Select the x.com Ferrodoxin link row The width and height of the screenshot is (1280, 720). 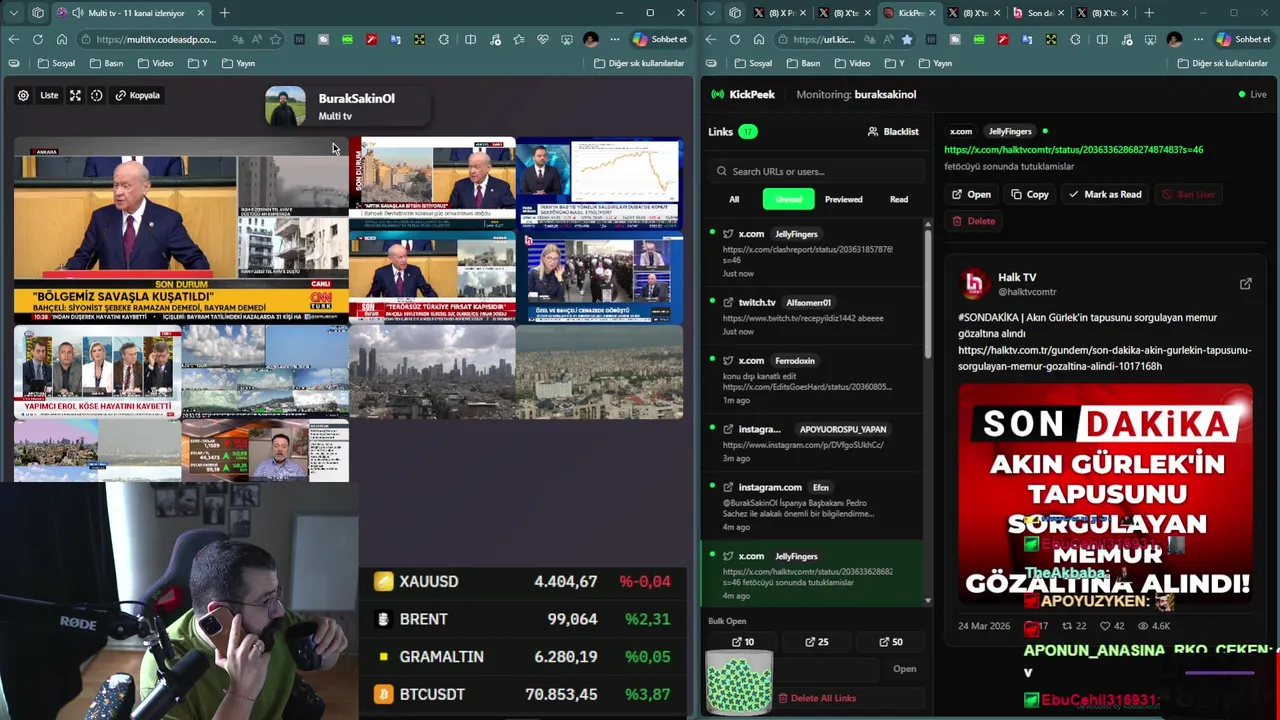pos(813,379)
